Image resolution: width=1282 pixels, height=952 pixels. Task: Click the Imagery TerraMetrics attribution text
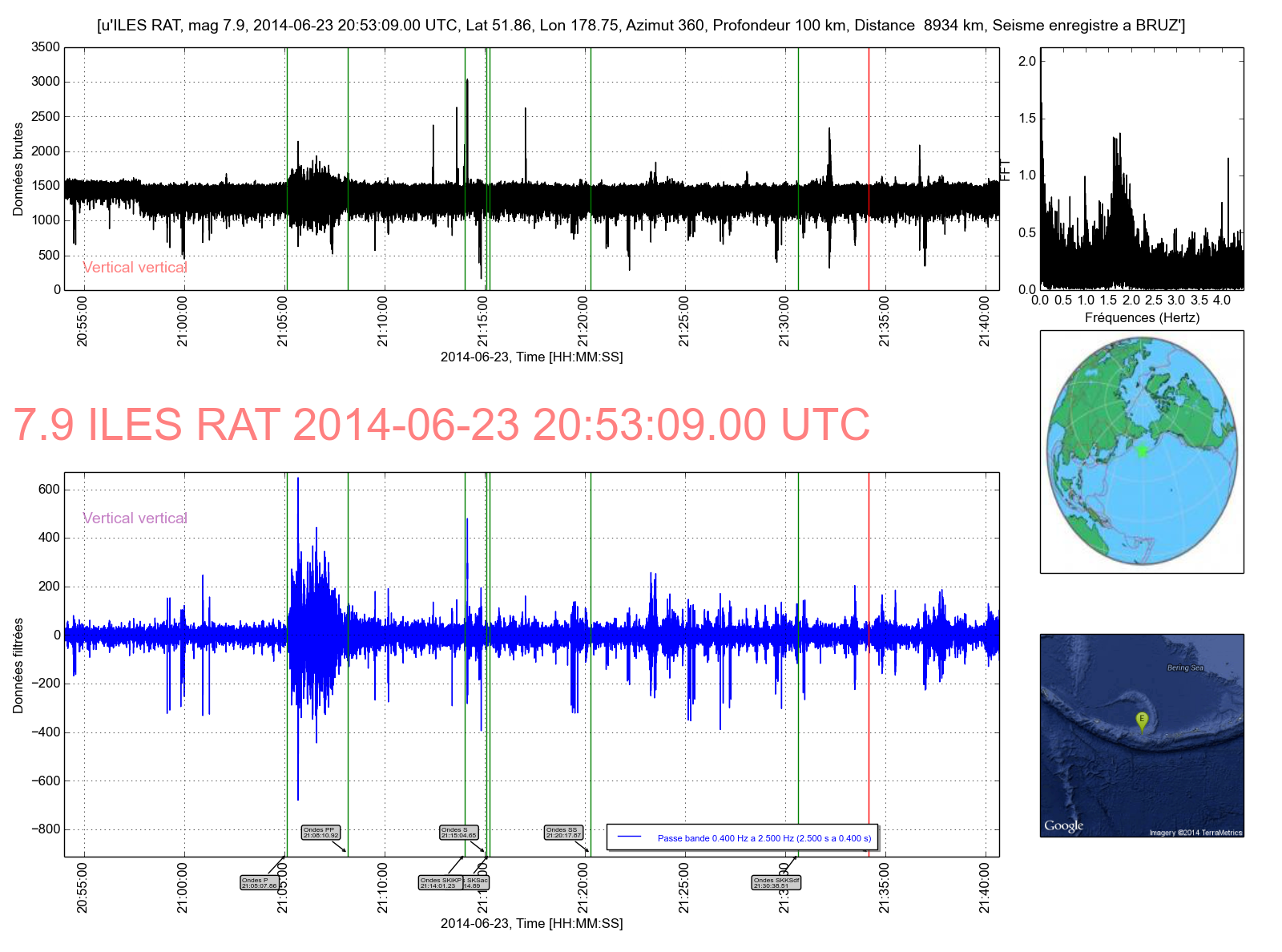point(1195,833)
